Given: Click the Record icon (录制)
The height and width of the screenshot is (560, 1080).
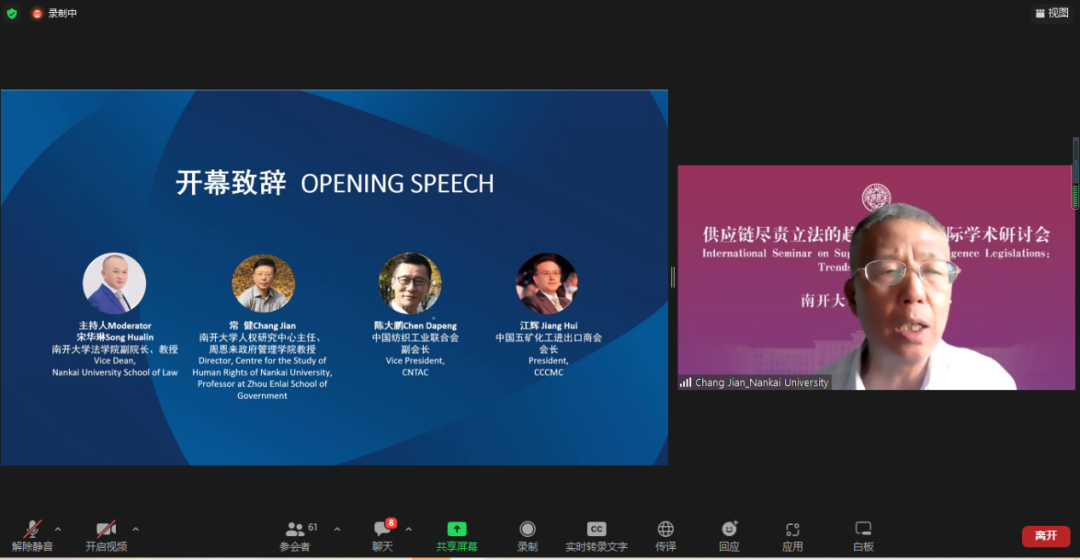Looking at the screenshot, I should click(x=527, y=535).
